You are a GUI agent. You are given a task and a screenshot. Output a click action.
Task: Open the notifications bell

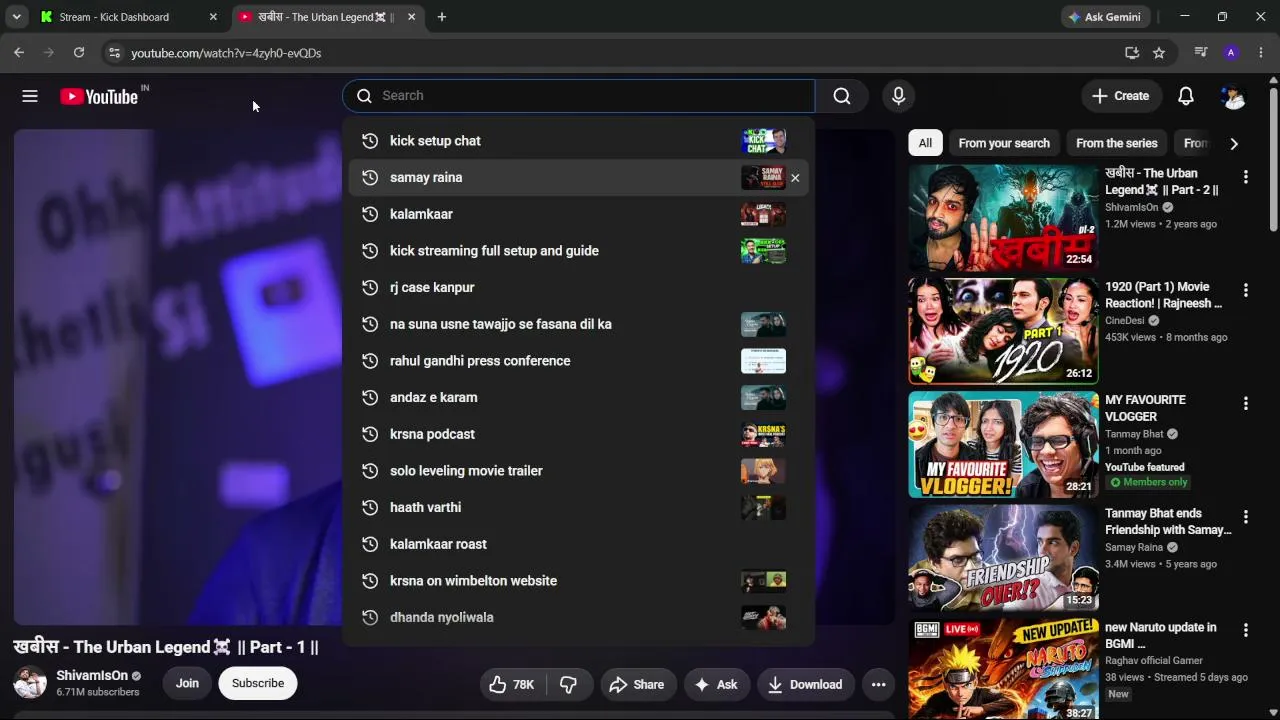1185,96
